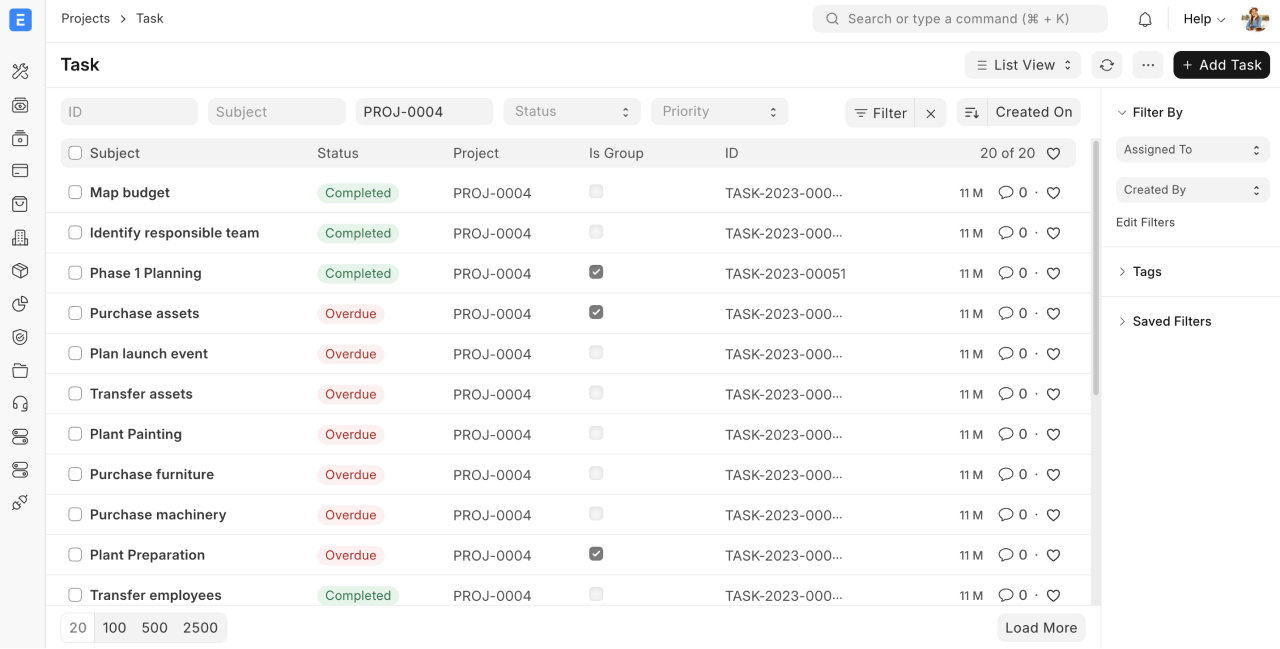Toggle the select-all checkbox in header
Image resolution: width=1280 pixels, height=649 pixels.
point(75,153)
